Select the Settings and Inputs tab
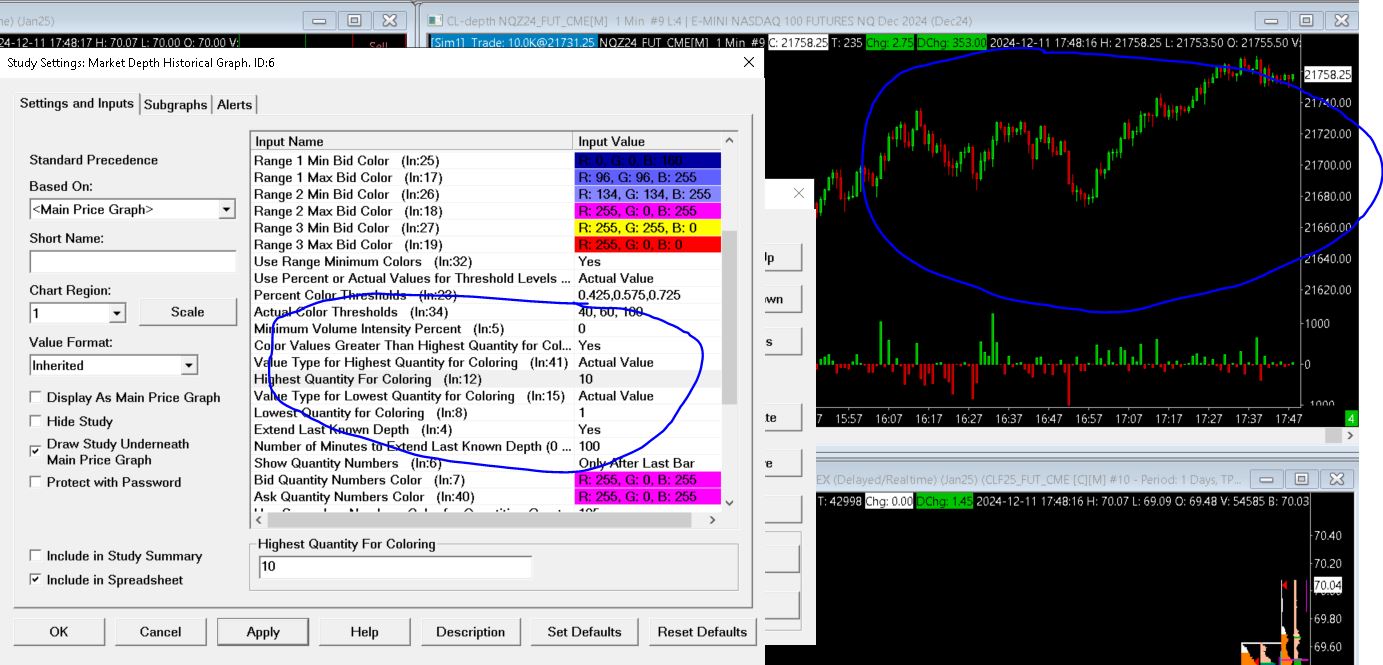This screenshot has width=1383, height=665. click(x=77, y=103)
